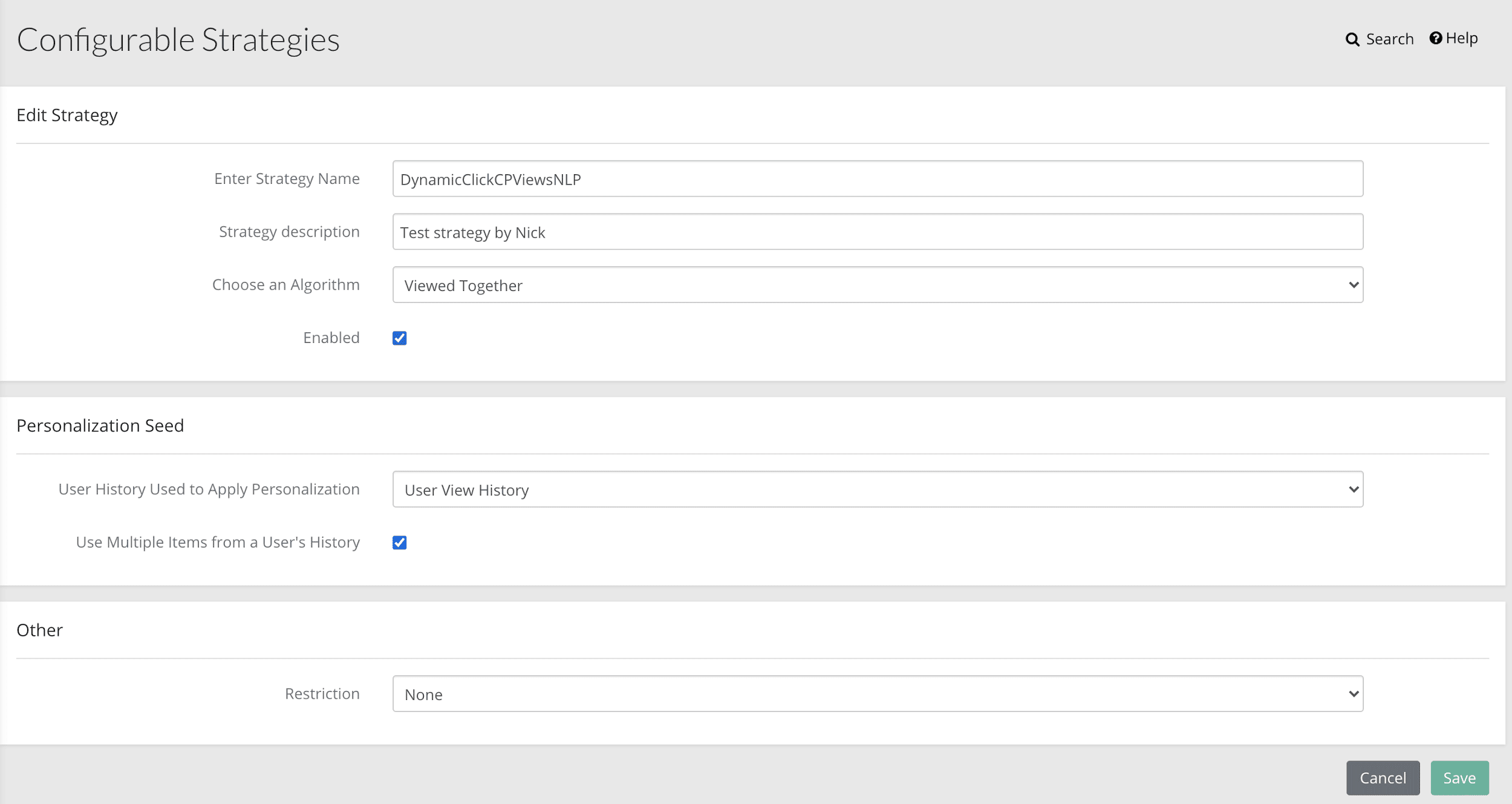Image resolution: width=1512 pixels, height=804 pixels.
Task: Open the Choose an Algorithm dropdown
Action: click(x=878, y=285)
